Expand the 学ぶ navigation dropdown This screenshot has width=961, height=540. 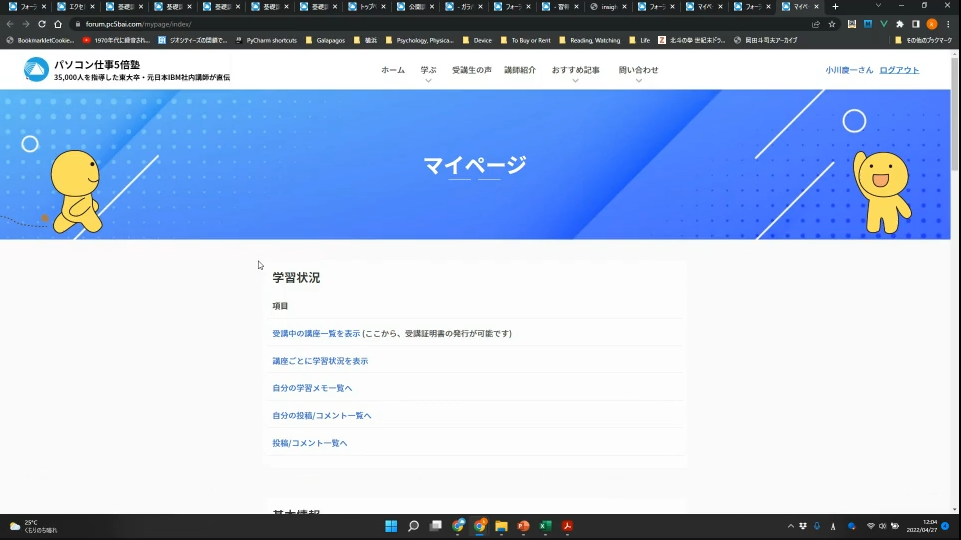(428, 71)
